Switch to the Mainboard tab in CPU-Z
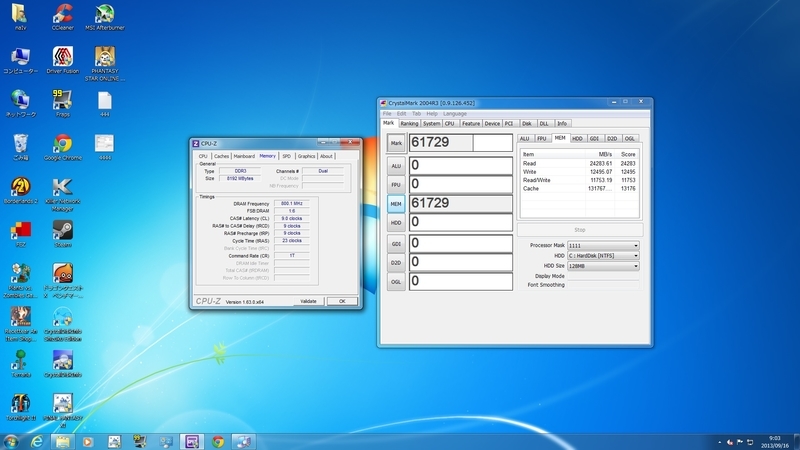Viewport: 800px width, 450px height. point(244,156)
